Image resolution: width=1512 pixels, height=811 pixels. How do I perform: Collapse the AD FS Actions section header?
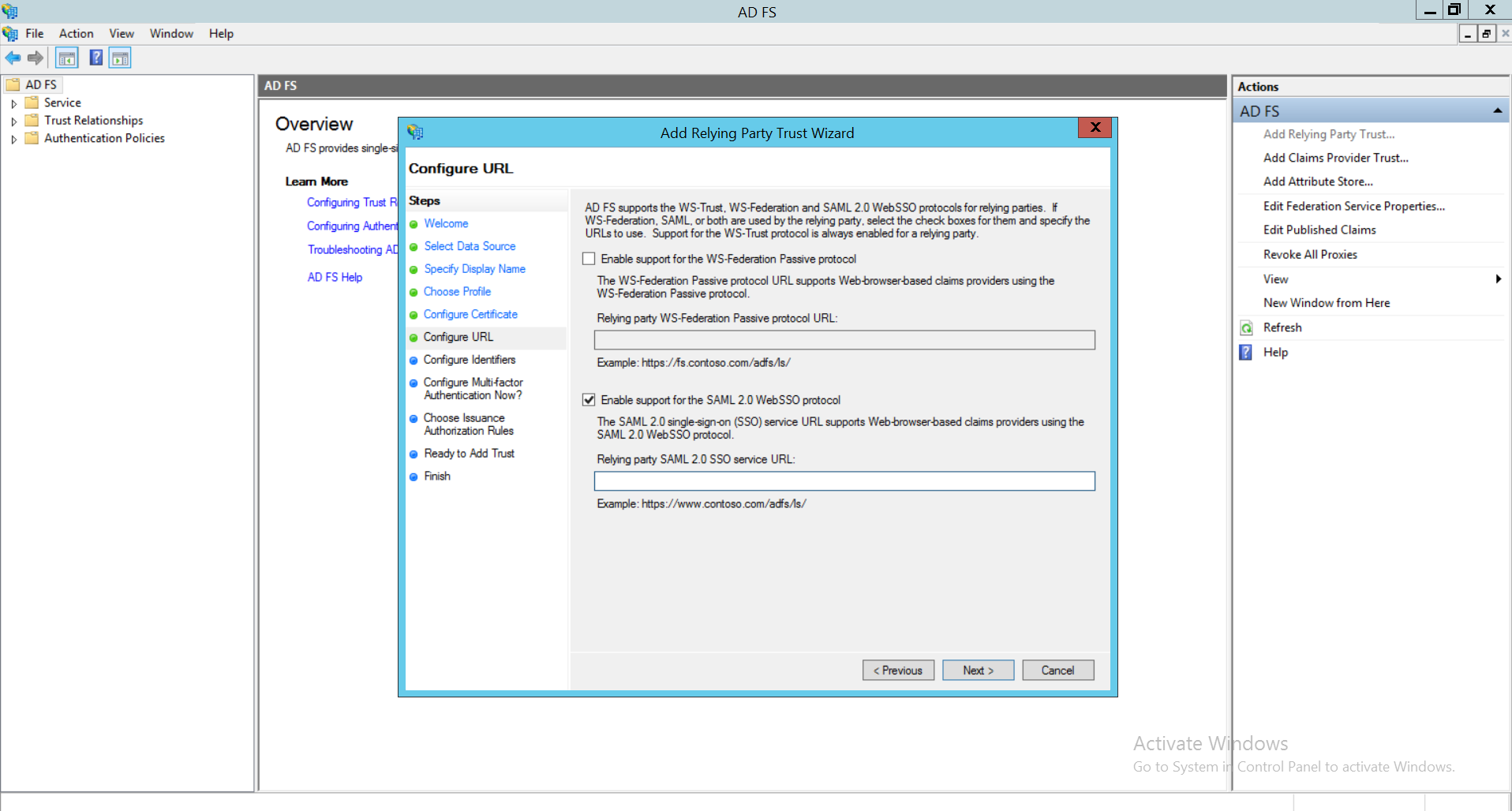coord(1497,110)
